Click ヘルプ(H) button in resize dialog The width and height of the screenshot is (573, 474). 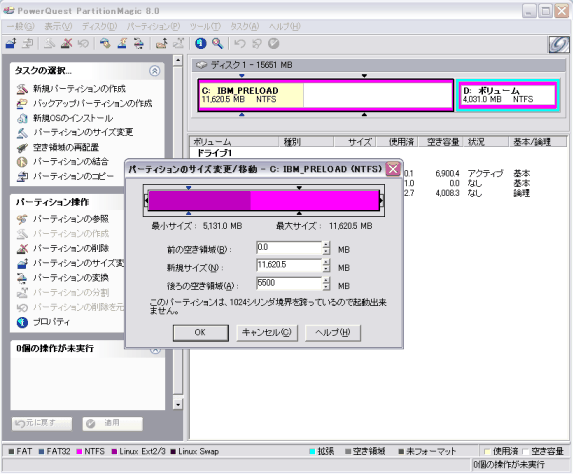click(333, 333)
